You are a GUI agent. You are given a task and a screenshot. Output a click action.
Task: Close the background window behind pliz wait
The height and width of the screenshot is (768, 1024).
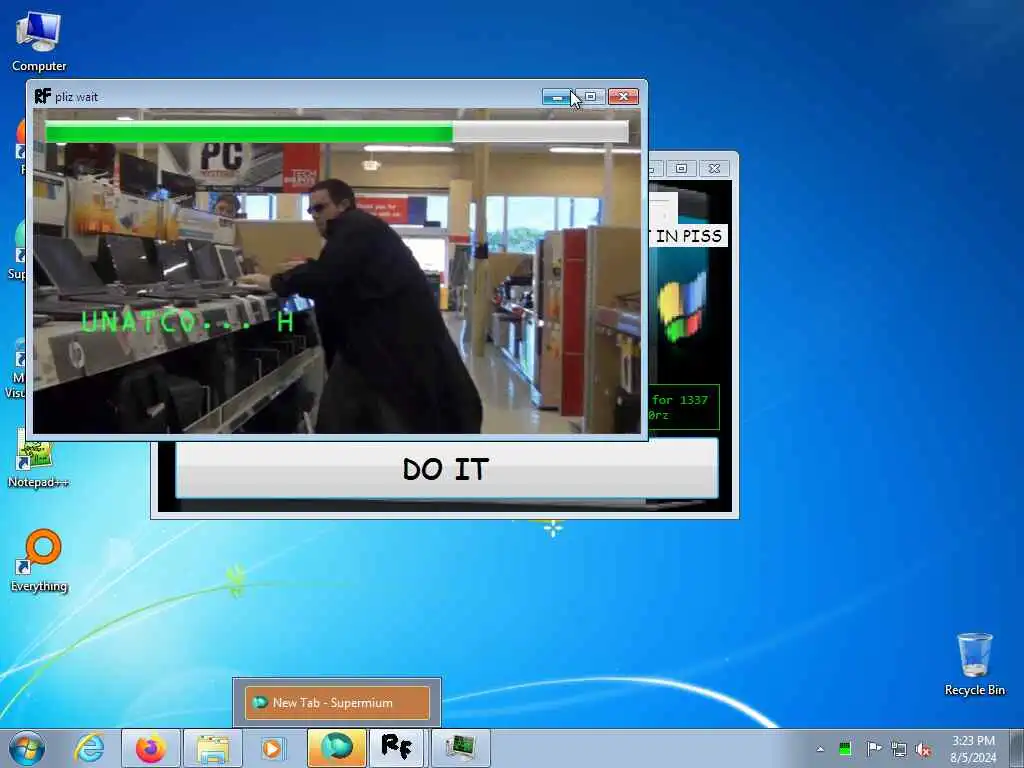click(x=714, y=168)
